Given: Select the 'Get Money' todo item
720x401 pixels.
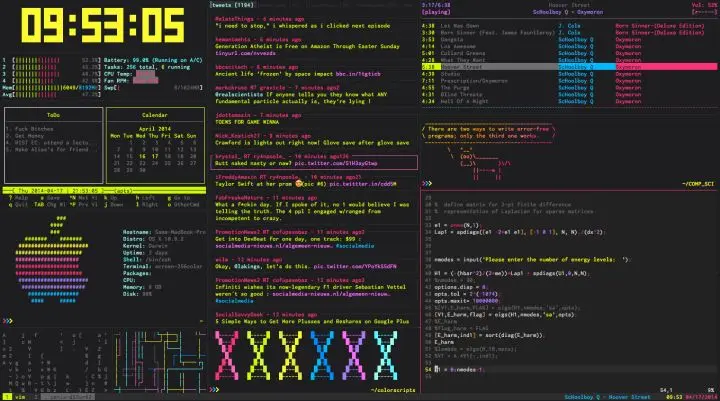Looking at the screenshot, I should coord(26,136).
